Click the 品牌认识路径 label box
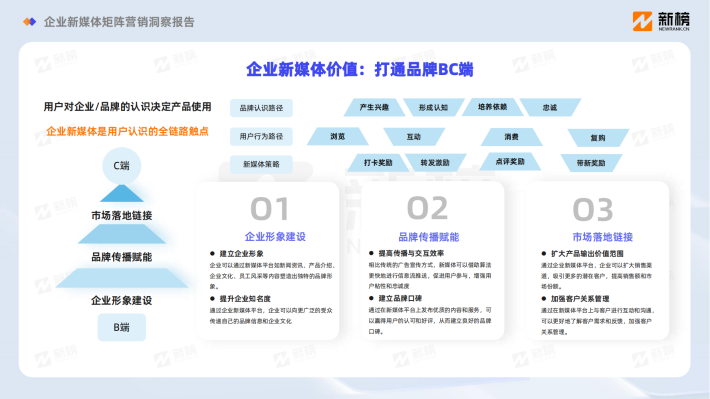The width and height of the screenshot is (710, 399). pyautogui.click(x=261, y=108)
